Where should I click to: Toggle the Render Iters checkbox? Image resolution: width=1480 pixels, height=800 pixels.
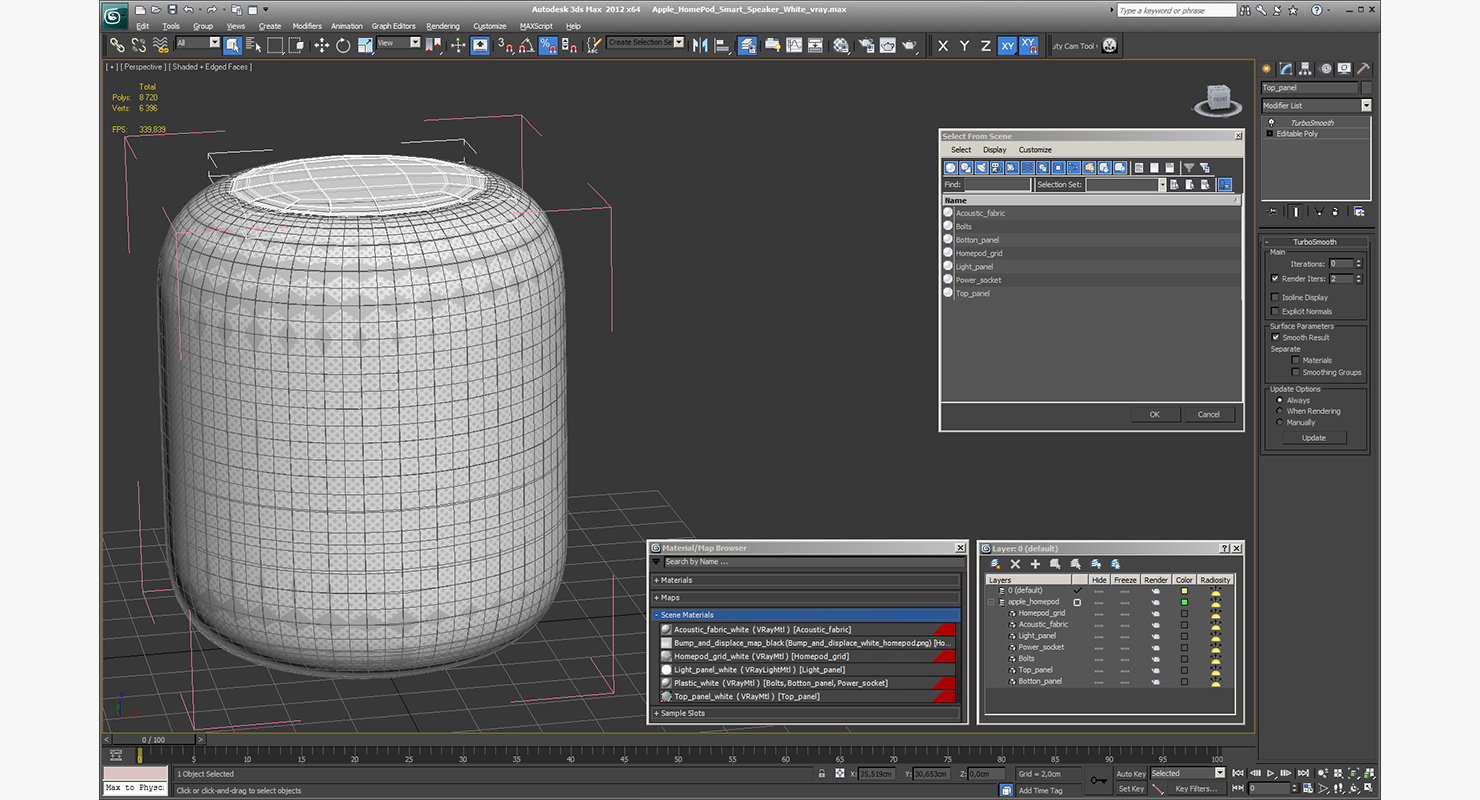pos(1274,278)
